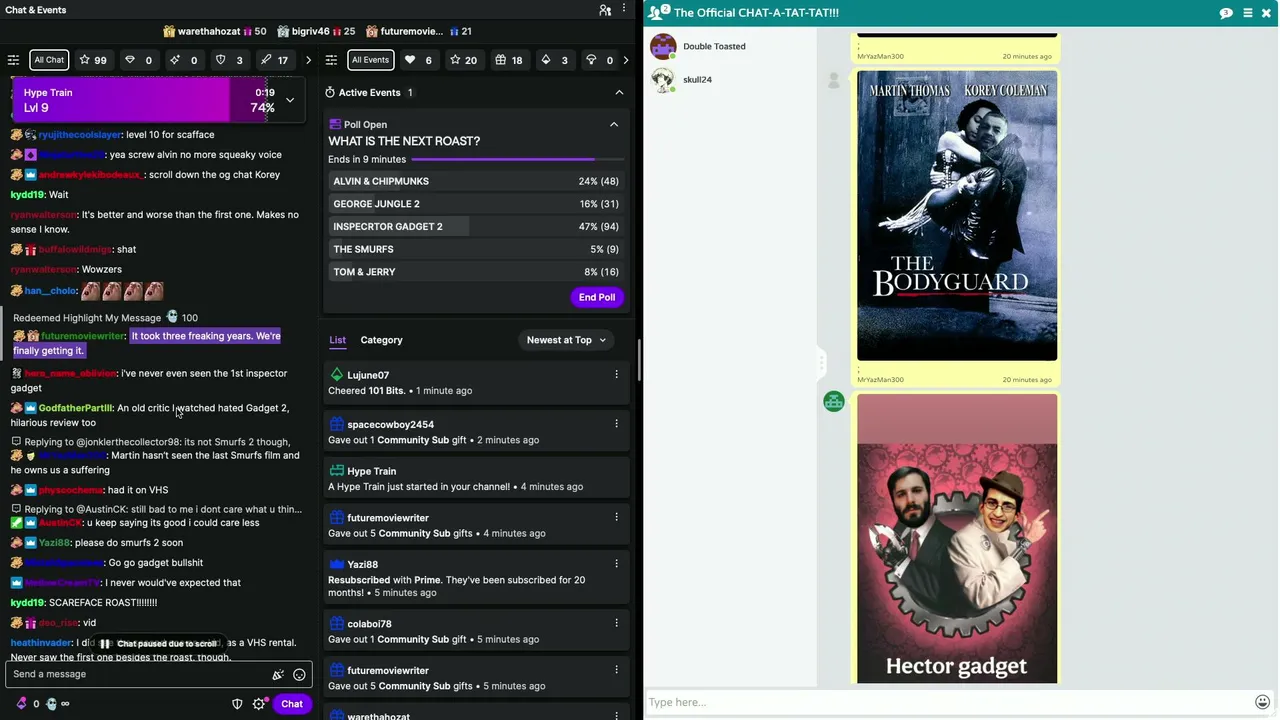Click skull24 user avatar
Screen dimensions: 1280x720
click(x=662, y=79)
